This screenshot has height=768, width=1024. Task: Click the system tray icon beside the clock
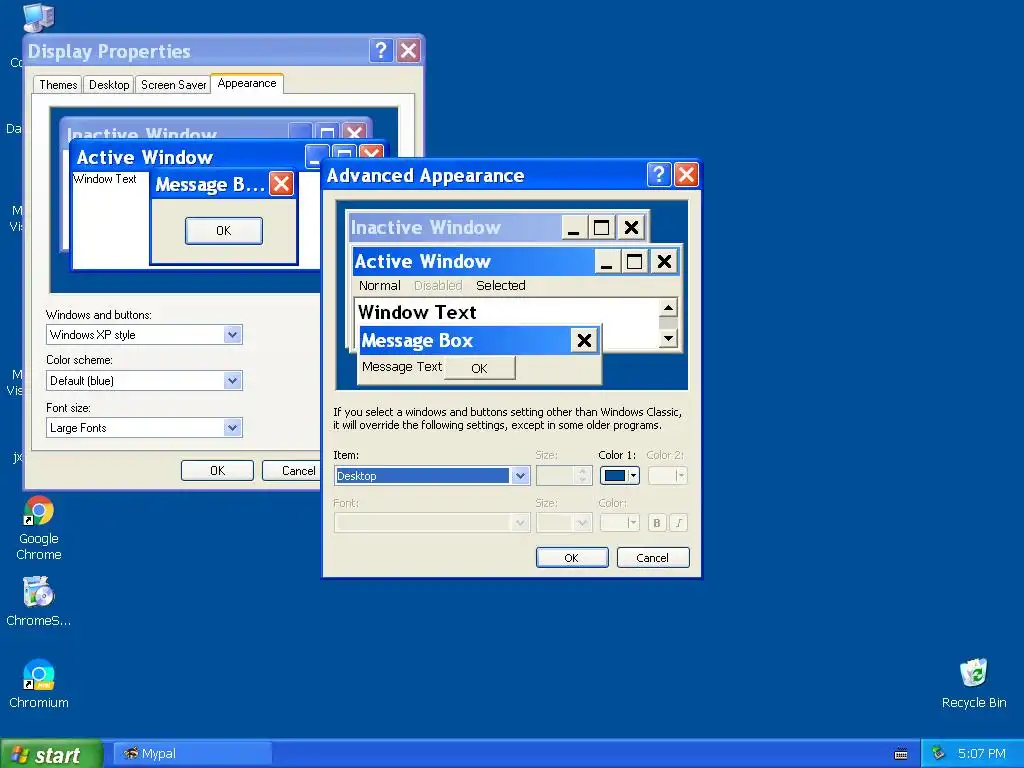click(938, 753)
